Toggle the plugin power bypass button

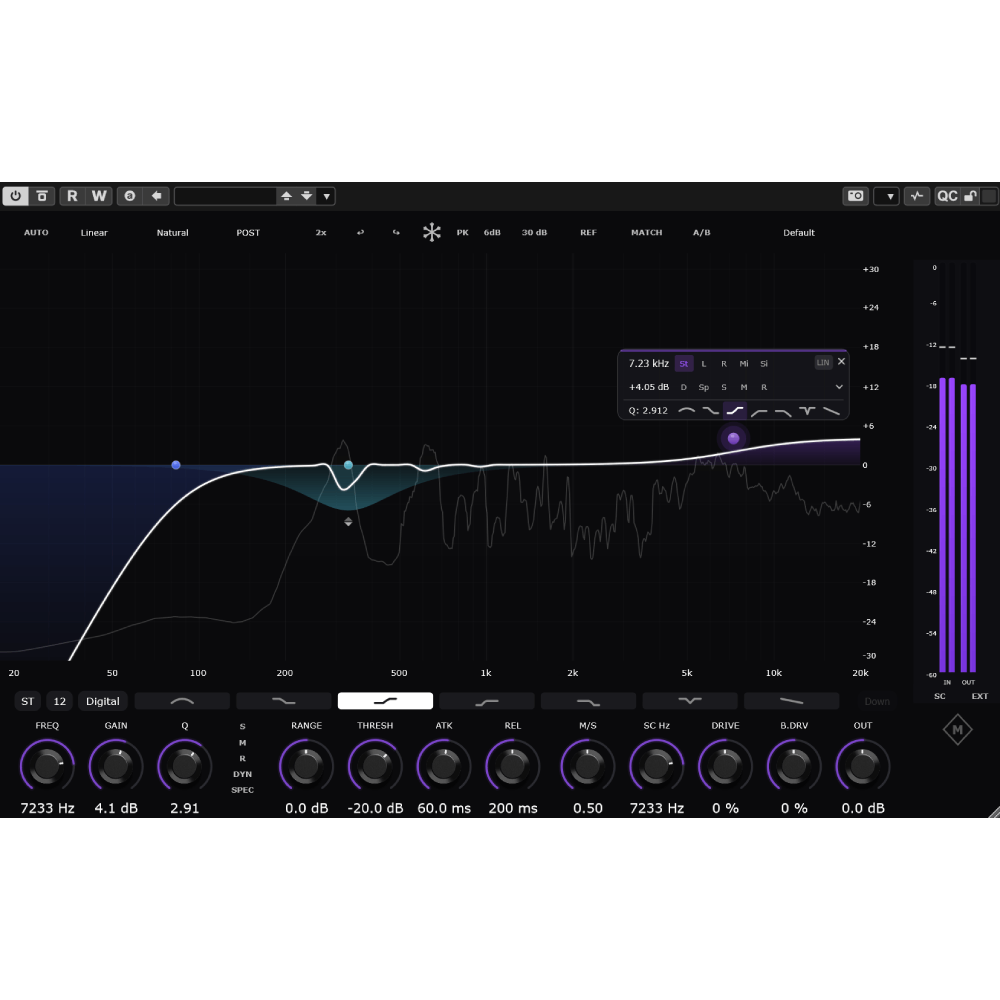[x=15, y=196]
